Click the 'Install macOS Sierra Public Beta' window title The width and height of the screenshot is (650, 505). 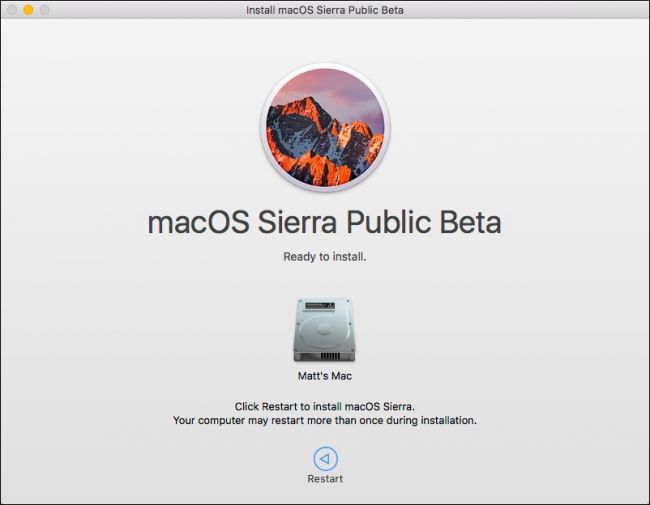click(x=325, y=10)
